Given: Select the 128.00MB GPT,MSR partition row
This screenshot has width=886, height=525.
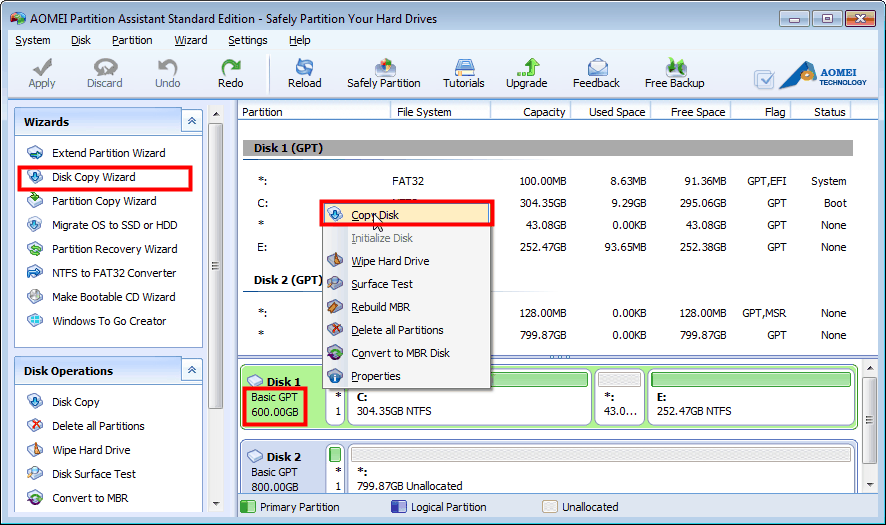Looking at the screenshot, I should click(x=548, y=313).
